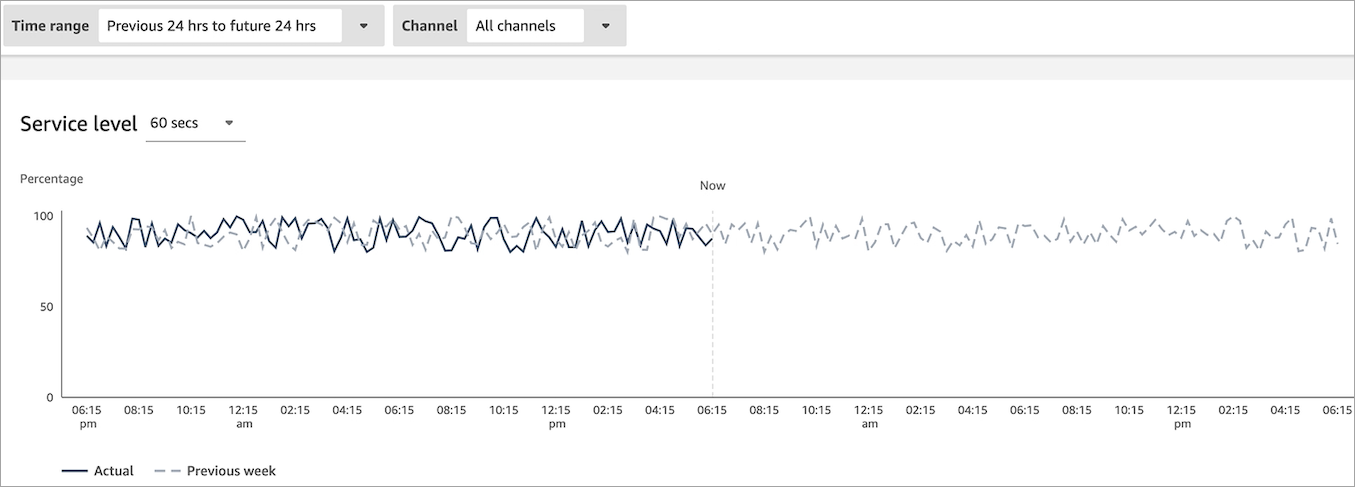Click the dashed Previous week legend icon
The height and width of the screenshot is (487, 1355).
coord(167,470)
